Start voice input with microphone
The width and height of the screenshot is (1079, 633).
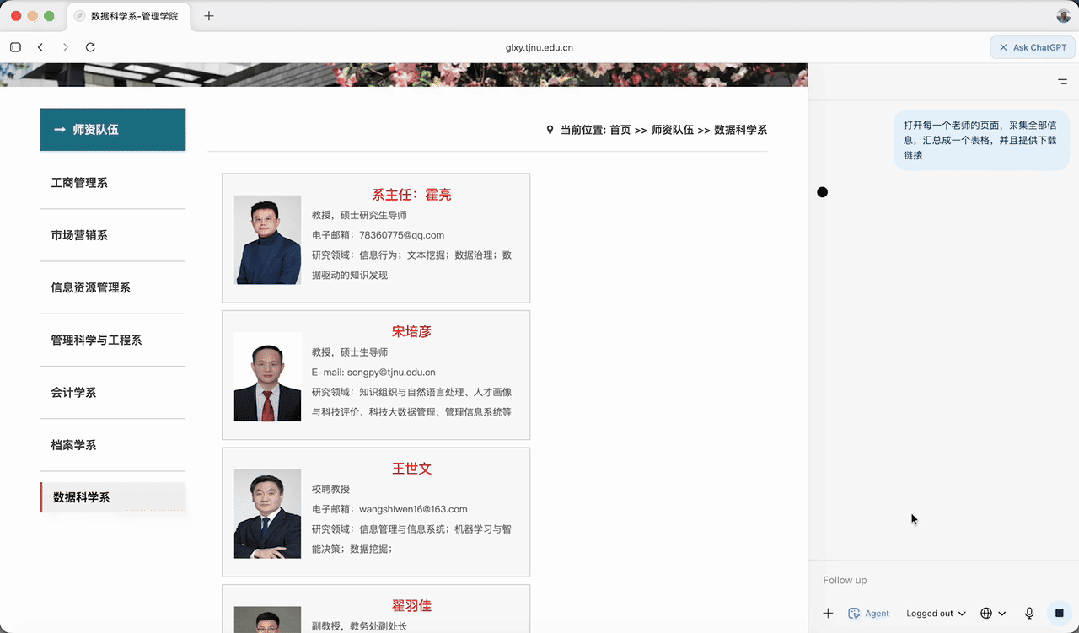click(1029, 613)
